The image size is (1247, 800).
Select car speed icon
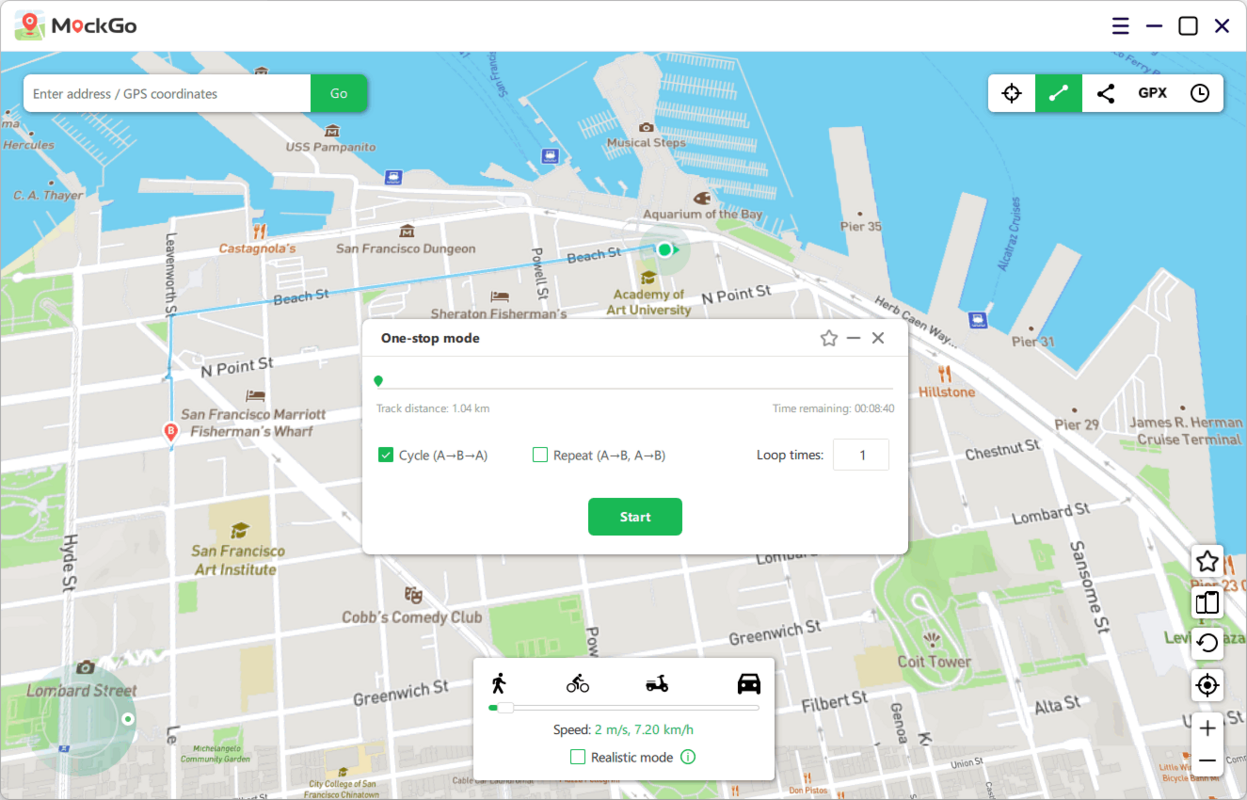click(x=749, y=683)
